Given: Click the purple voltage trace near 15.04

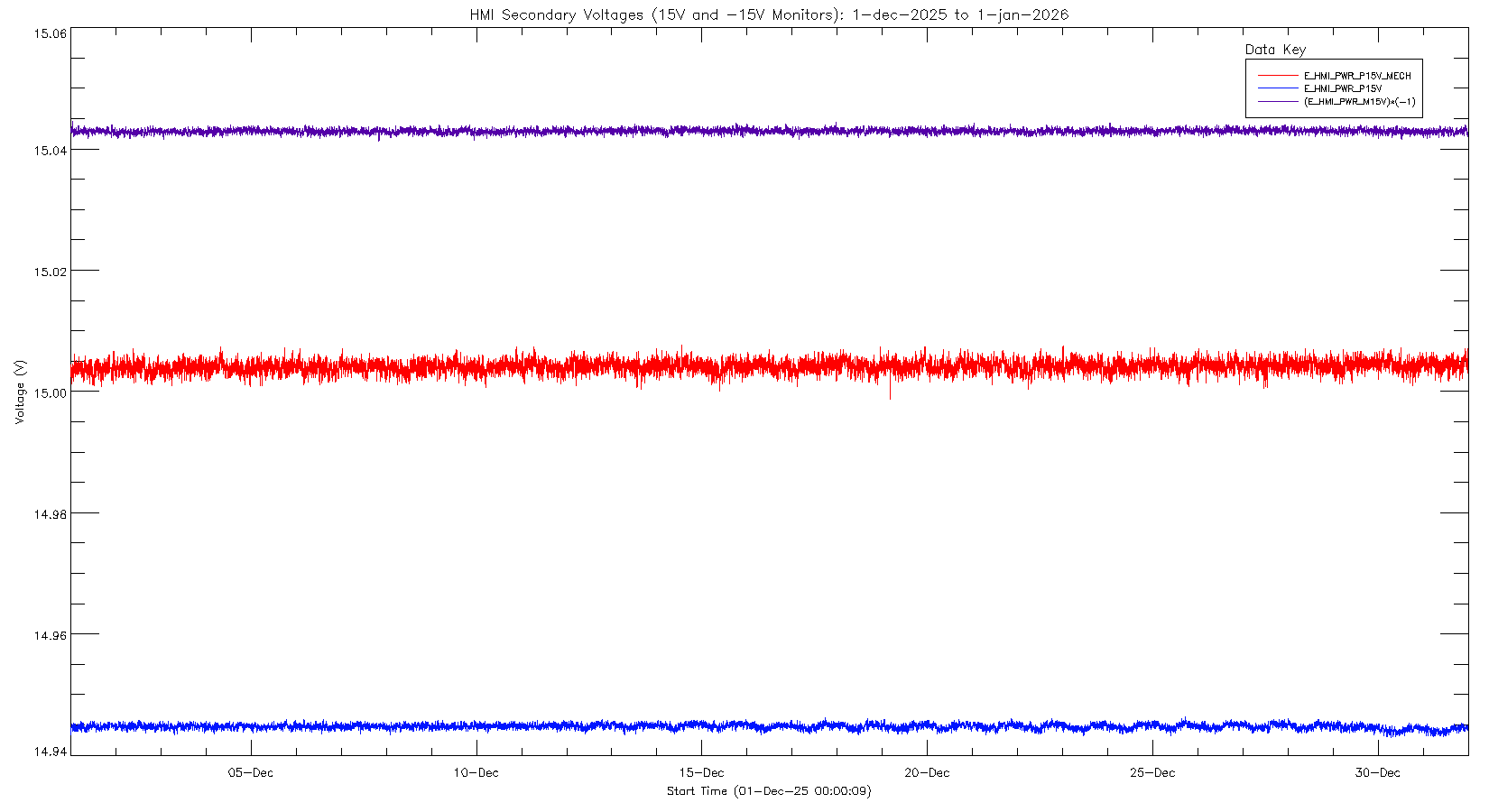Looking at the screenshot, I should [x=767, y=131].
